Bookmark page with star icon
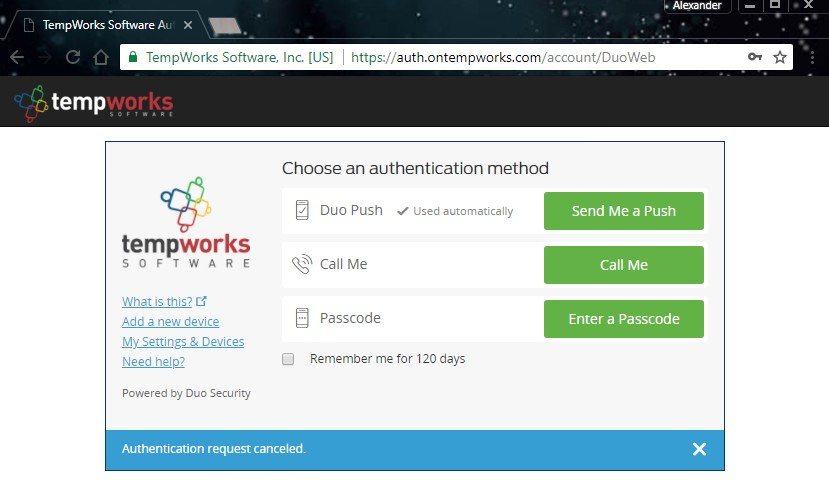This screenshot has width=829, height=480. tap(780, 57)
